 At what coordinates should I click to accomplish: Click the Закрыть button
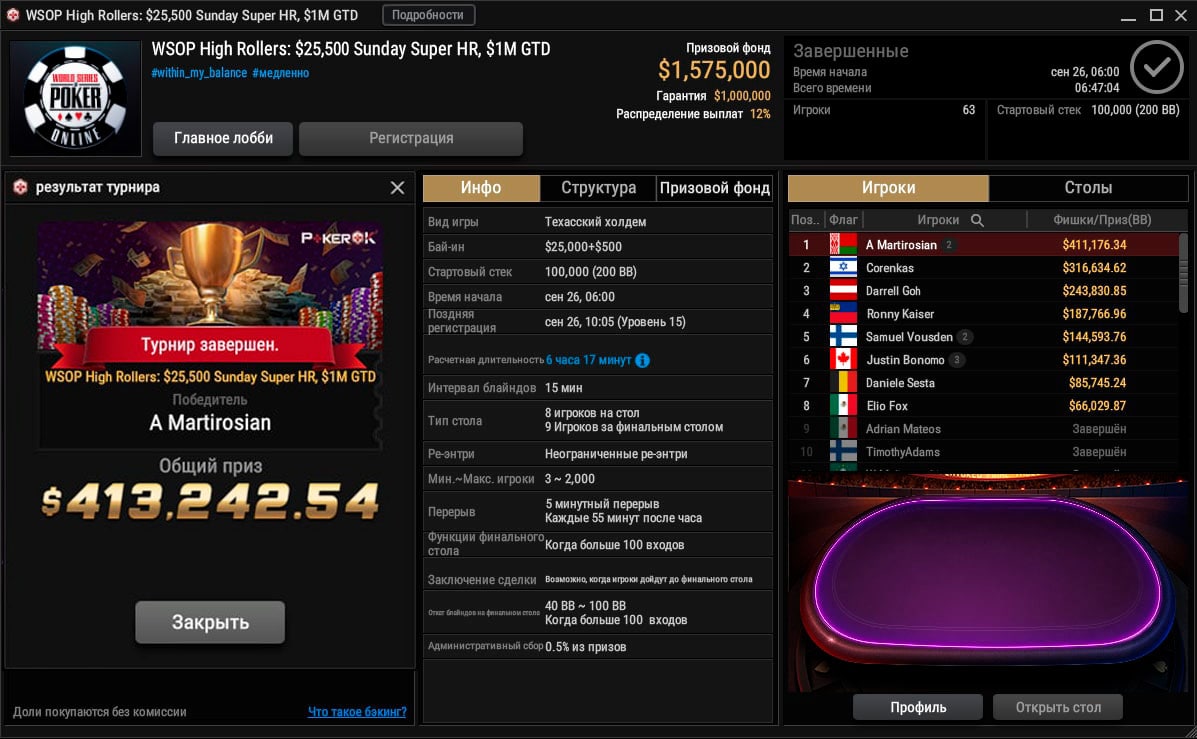[x=210, y=622]
